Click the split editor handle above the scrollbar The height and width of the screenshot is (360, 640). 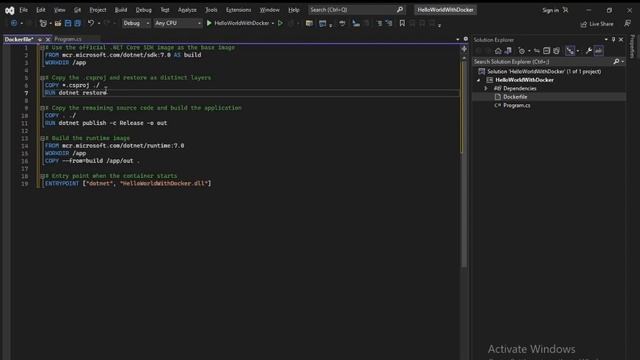(x=464, y=49)
